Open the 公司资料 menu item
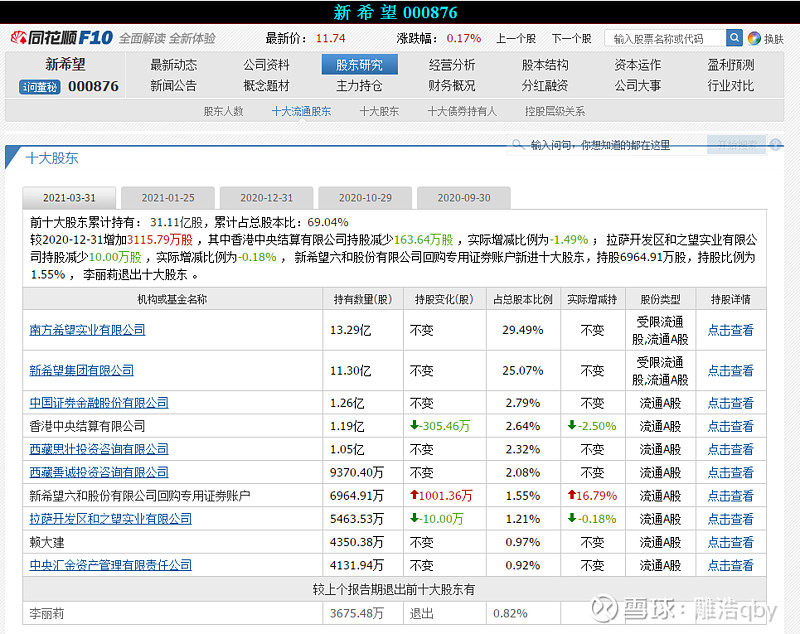Screen dimensions: 800x634 click(x=266, y=65)
